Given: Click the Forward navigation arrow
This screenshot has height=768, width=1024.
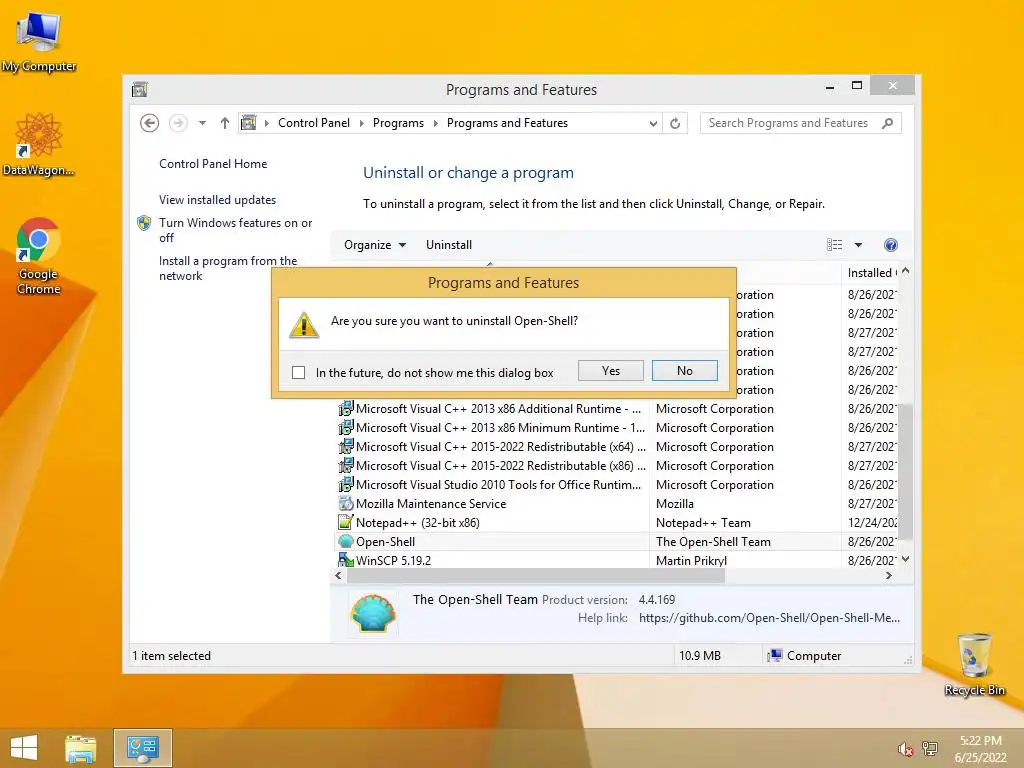Looking at the screenshot, I should 178,123.
